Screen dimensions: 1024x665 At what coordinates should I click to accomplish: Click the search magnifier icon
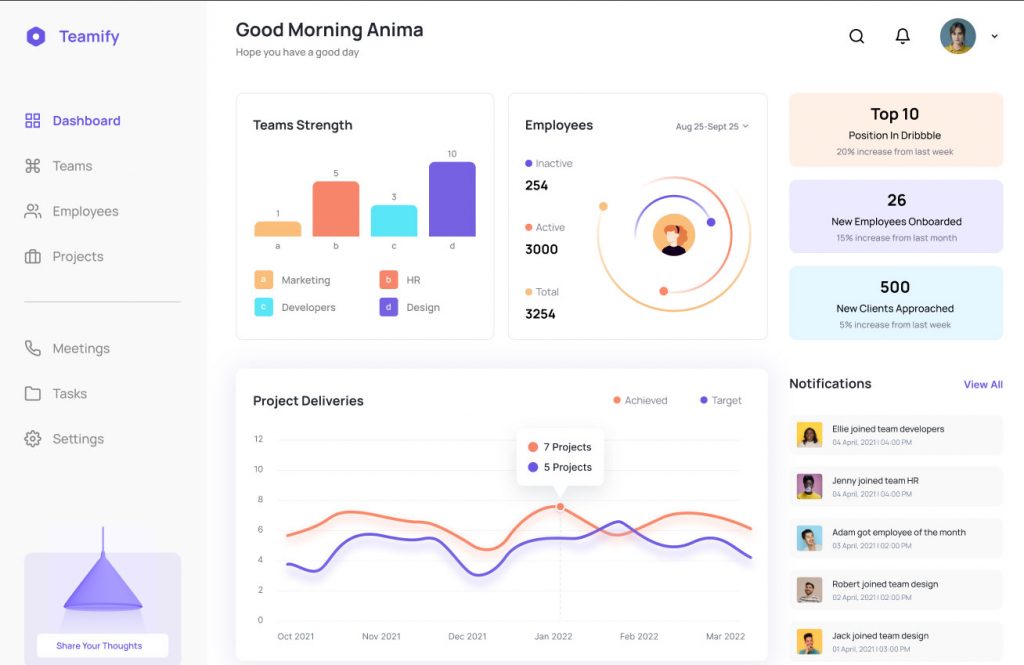click(x=856, y=36)
